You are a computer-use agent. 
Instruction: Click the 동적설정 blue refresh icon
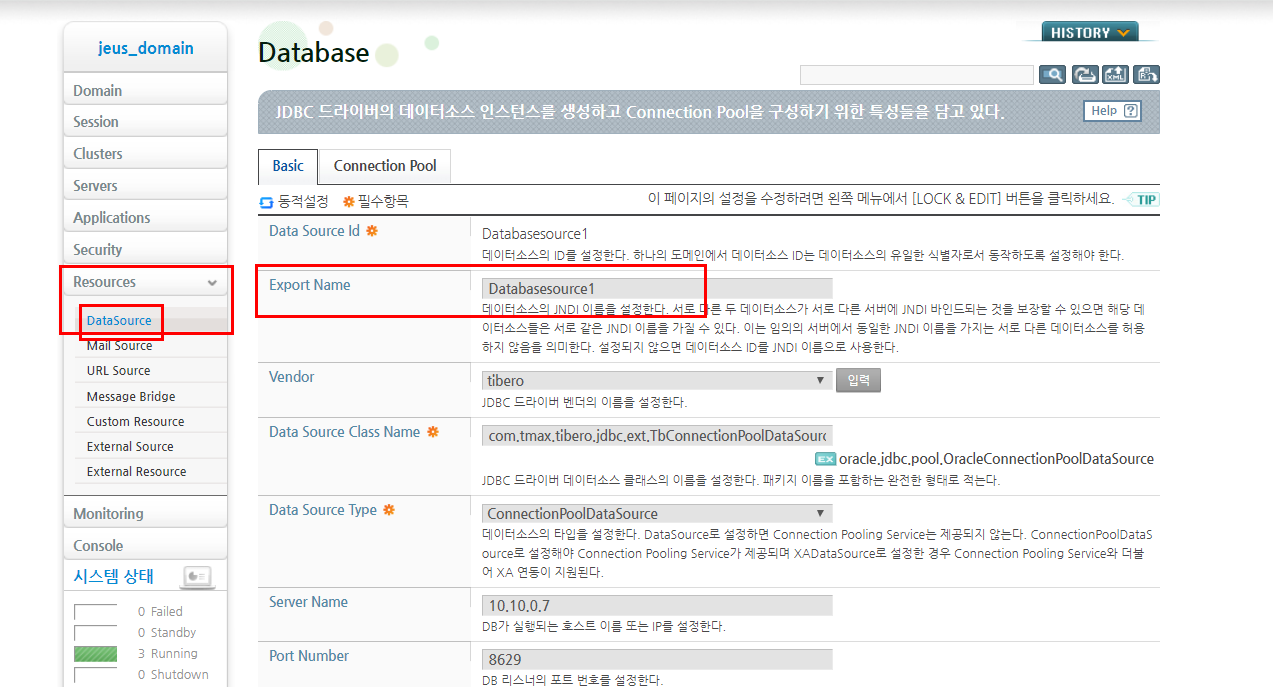pos(266,202)
